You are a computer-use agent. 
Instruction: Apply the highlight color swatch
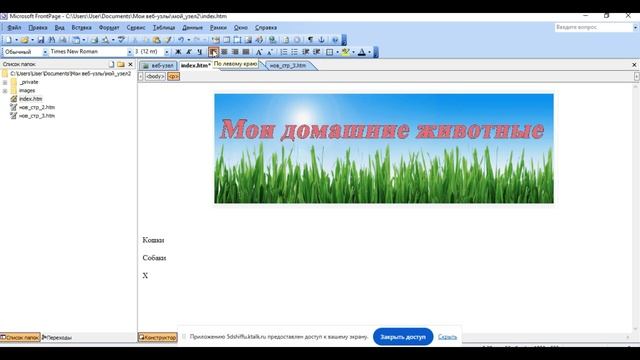pyautogui.click(x=346, y=52)
